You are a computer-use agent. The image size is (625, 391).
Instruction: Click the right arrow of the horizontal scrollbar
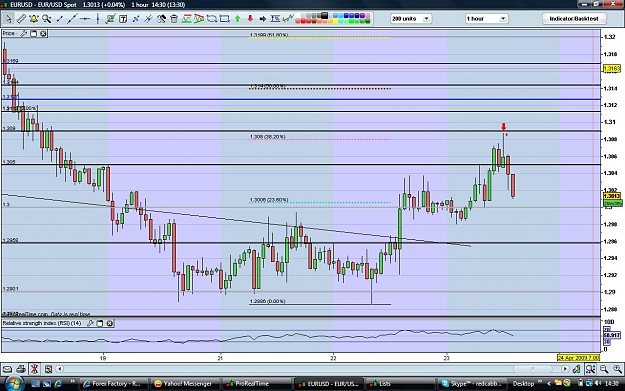pos(565,369)
